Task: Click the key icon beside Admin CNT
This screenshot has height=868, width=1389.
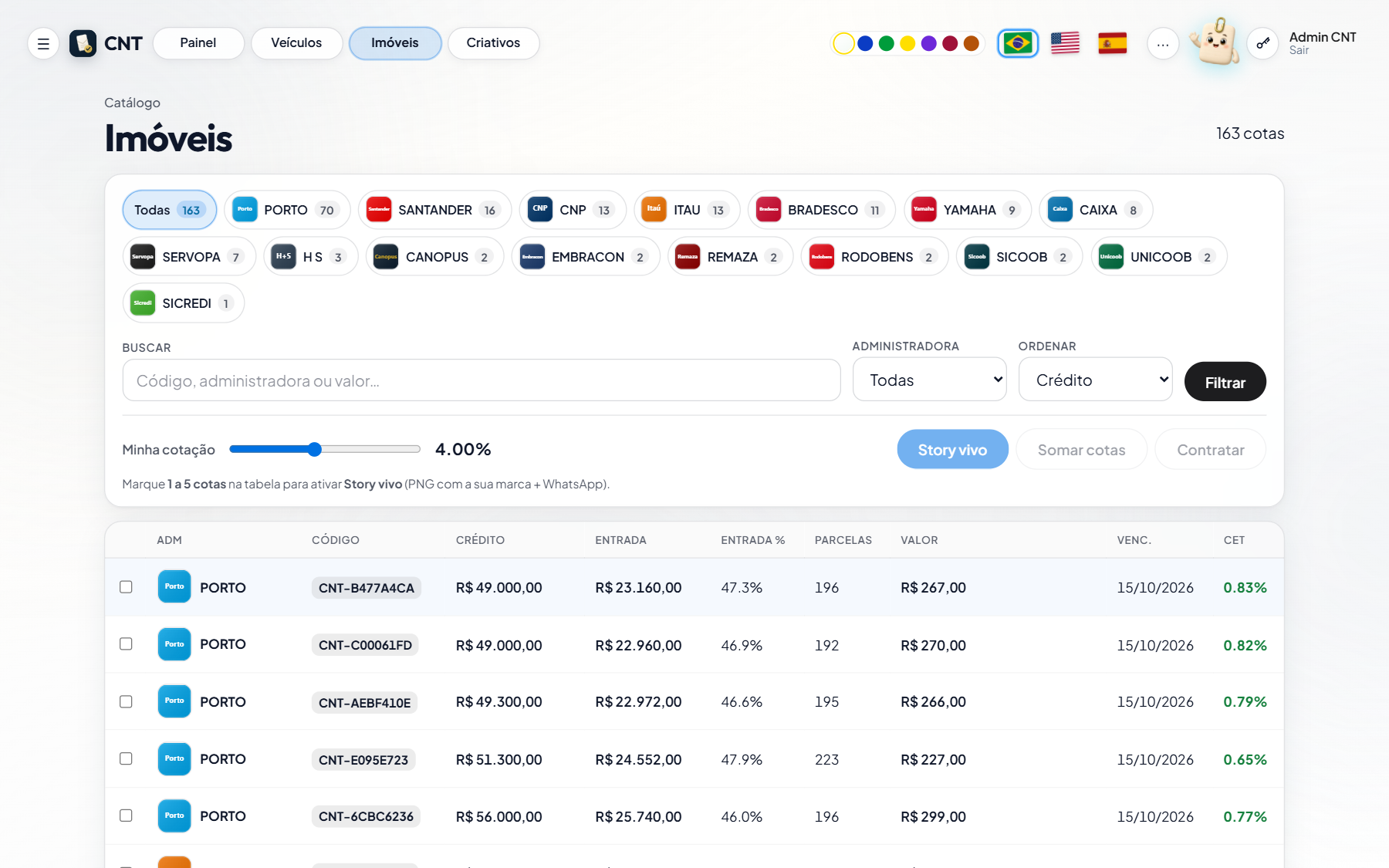Action: (1263, 43)
